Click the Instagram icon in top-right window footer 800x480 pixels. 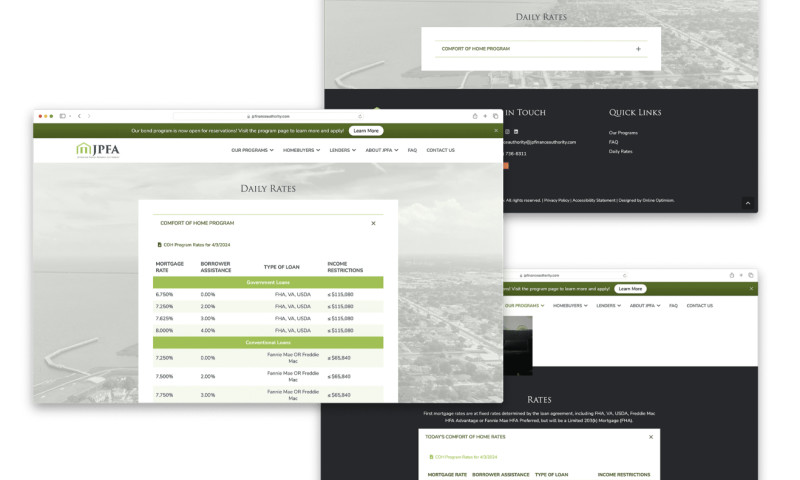click(x=507, y=132)
